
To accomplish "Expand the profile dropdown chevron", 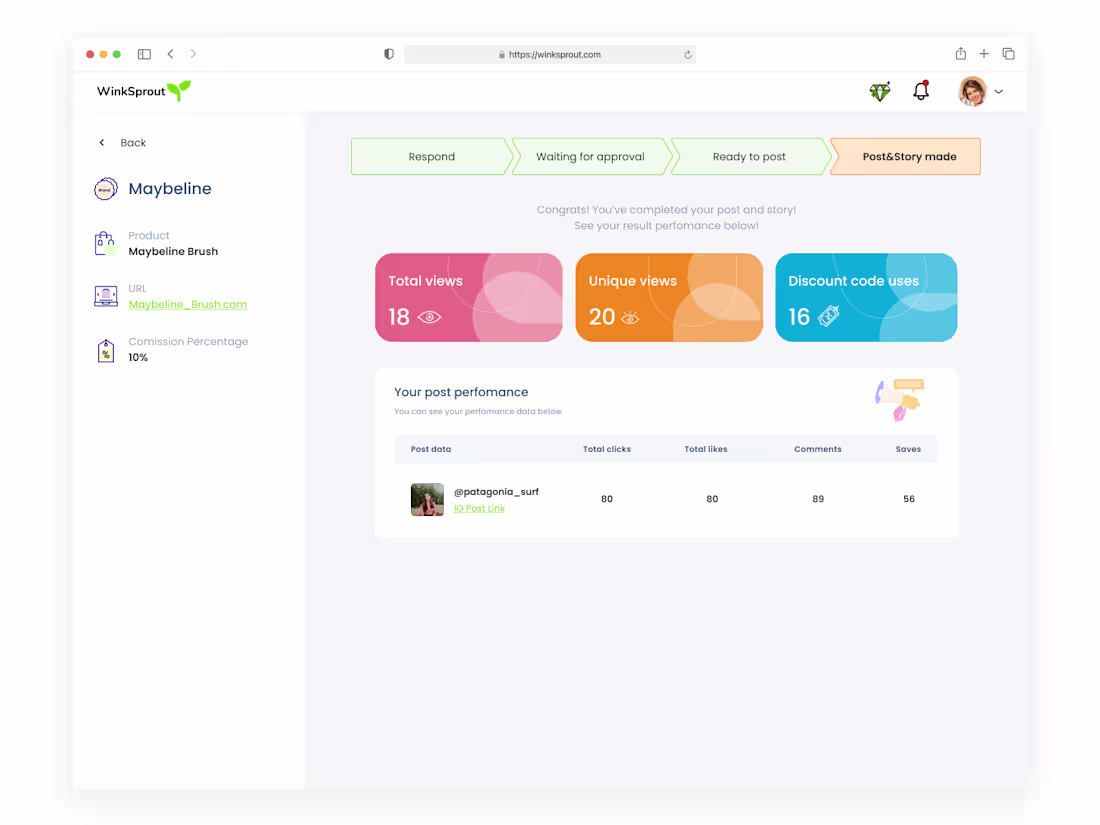I will pyautogui.click(x=998, y=92).
